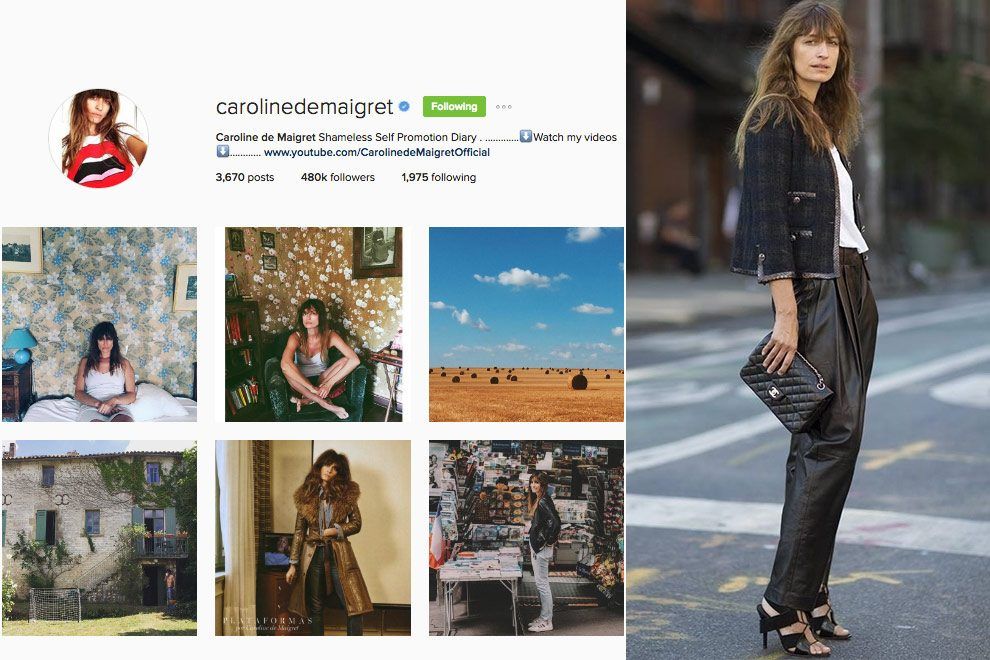Click the down-arrow emoji before Watch my videos
This screenshot has width=990, height=660.
point(525,136)
